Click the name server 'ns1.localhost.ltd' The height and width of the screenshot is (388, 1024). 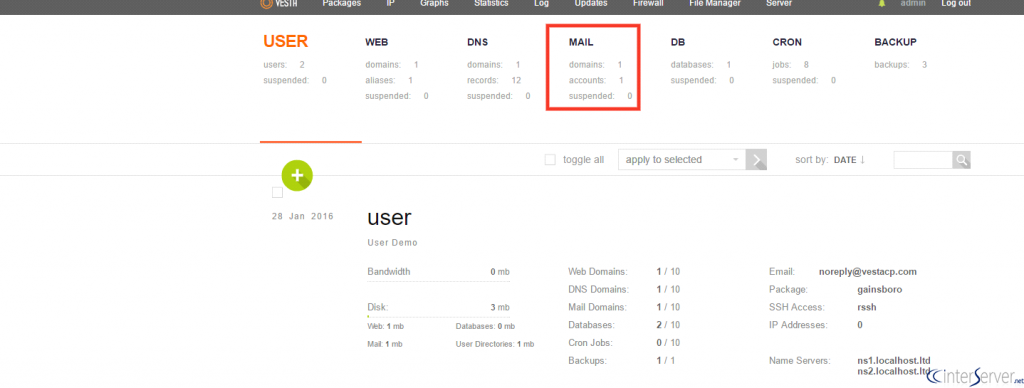[x=894, y=360]
